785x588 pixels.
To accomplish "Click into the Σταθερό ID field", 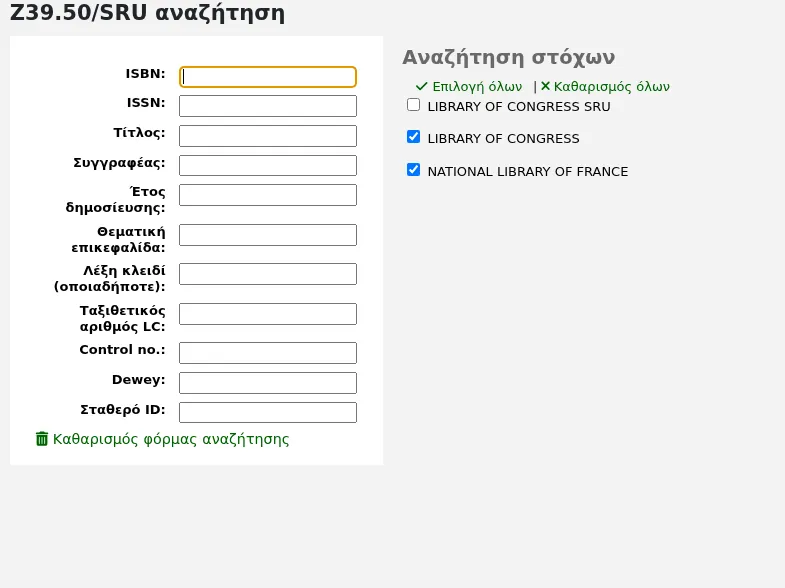I will click(268, 413).
